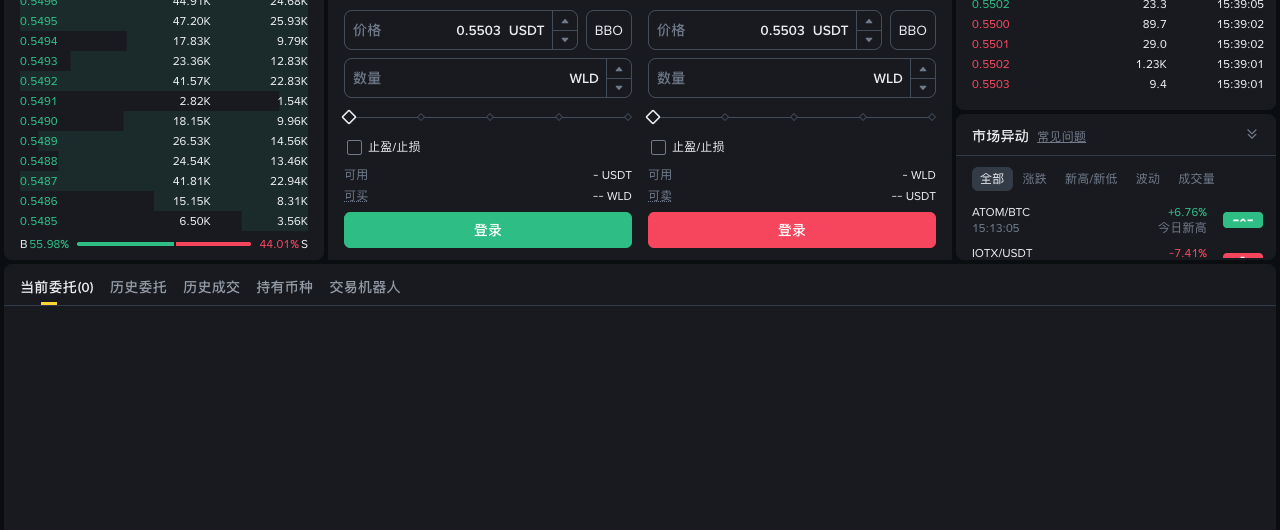
Task: Increase sell quantity with up arrow
Action: 923,69
